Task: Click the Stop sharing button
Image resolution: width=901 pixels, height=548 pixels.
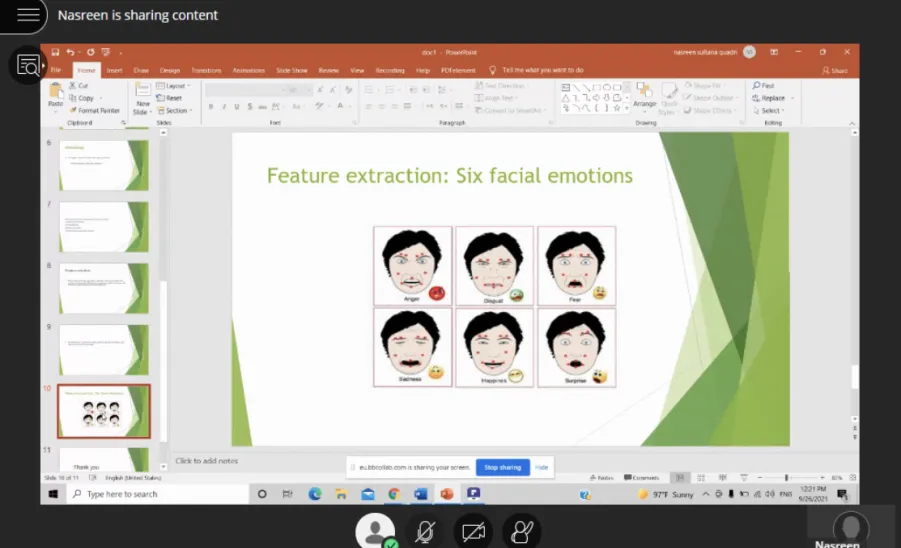Action: pos(502,467)
